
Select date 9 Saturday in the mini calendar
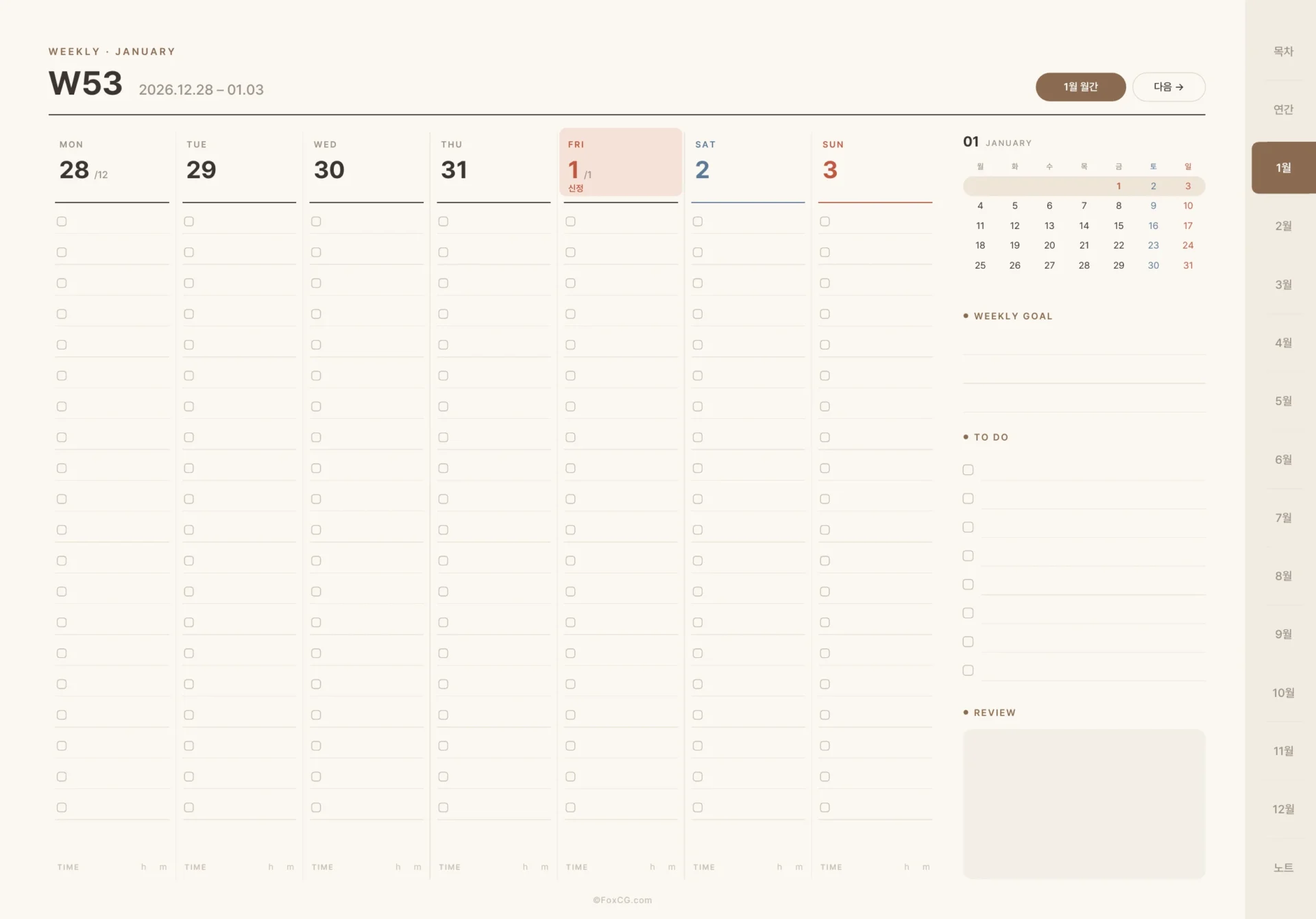coord(1154,206)
